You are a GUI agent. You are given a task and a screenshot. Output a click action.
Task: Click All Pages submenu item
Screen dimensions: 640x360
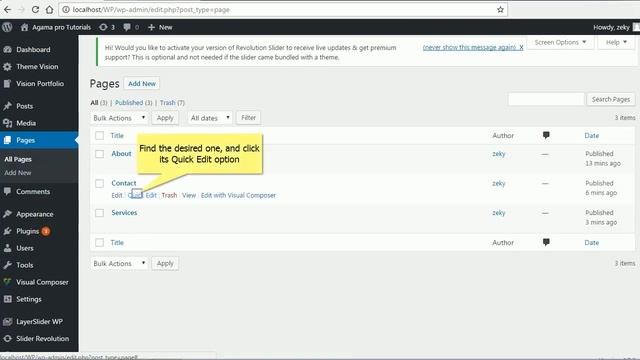pyautogui.click(x=18, y=159)
